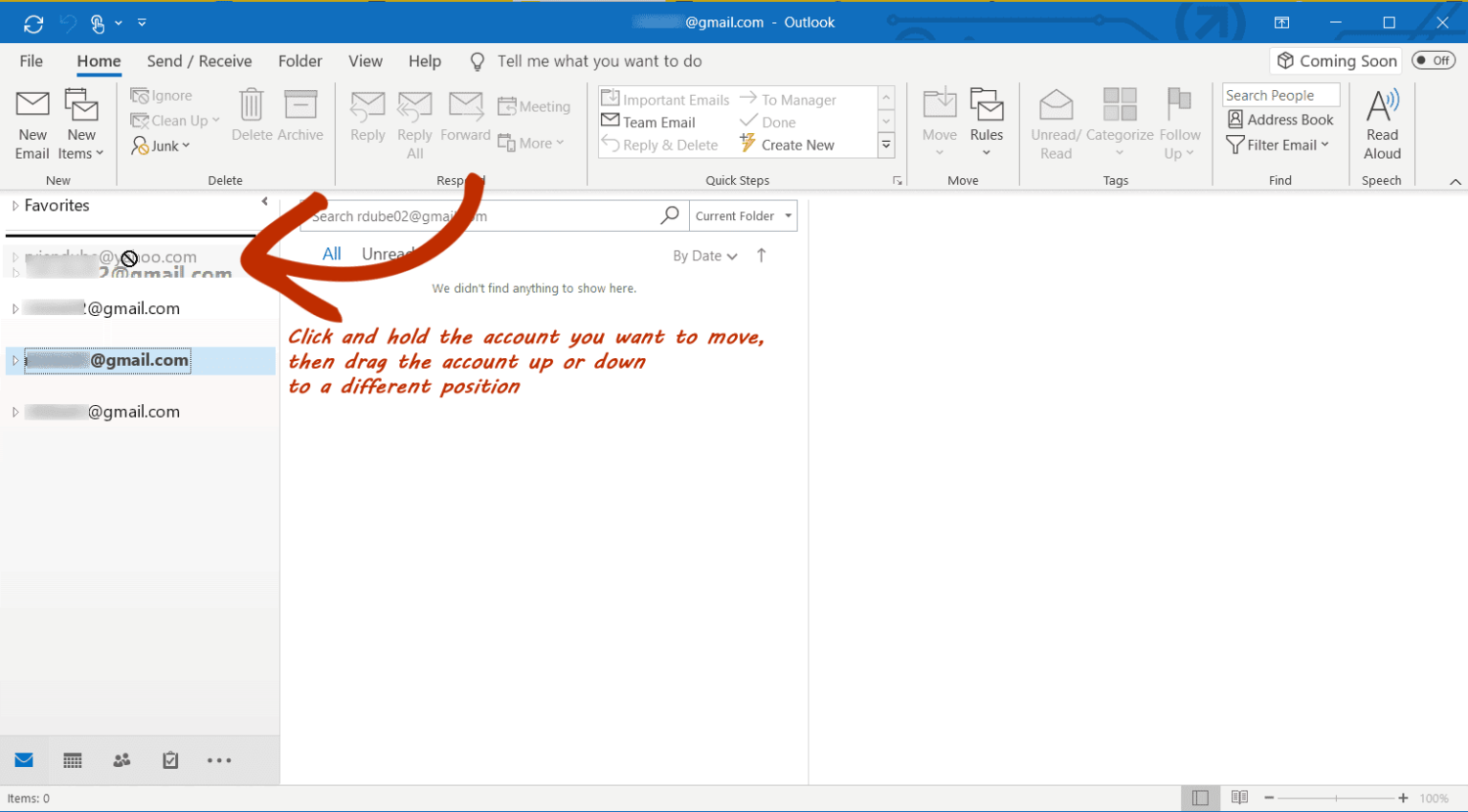The width and height of the screenshot is (1468, 812).
Task: Click the Reply All icon
Action: [415, 106]
